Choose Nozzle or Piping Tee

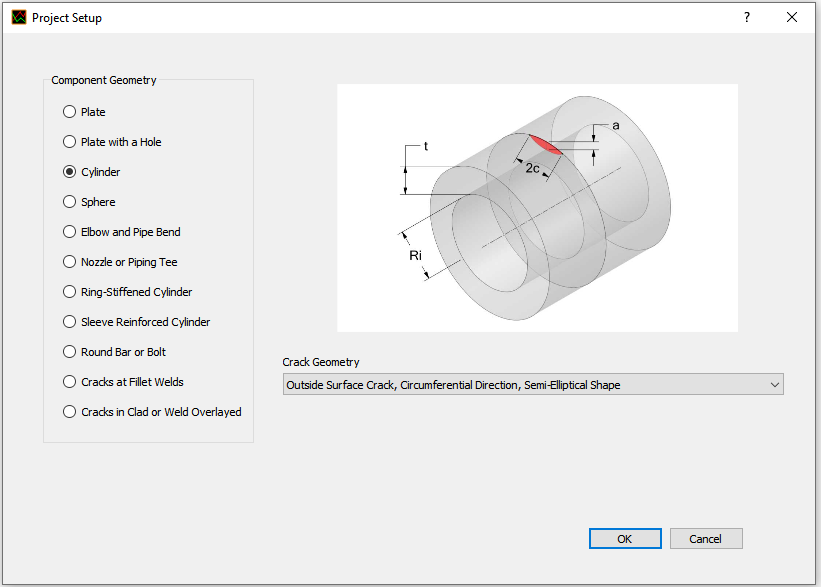70,262
